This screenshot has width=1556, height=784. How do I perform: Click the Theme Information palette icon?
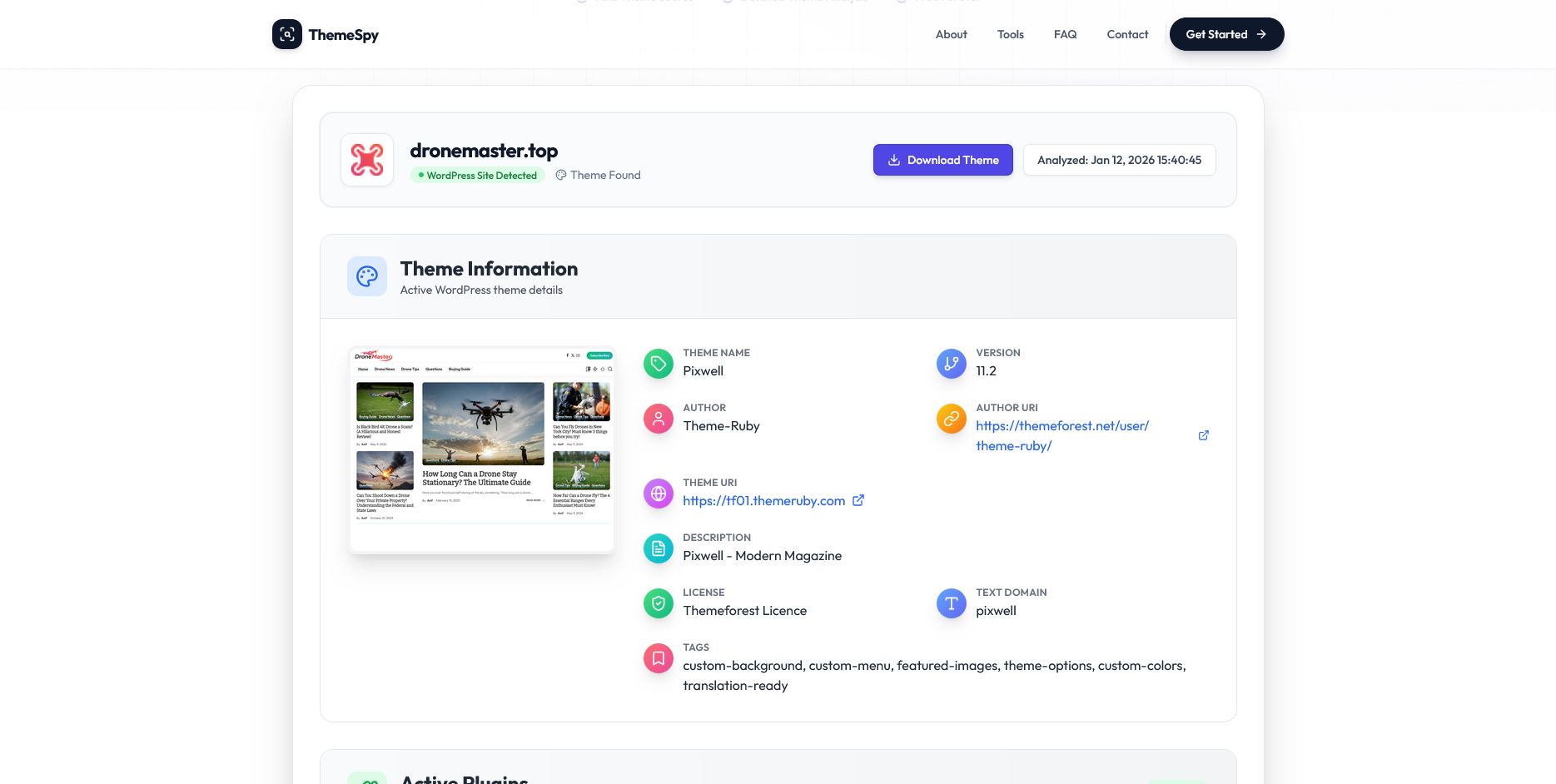367,276
